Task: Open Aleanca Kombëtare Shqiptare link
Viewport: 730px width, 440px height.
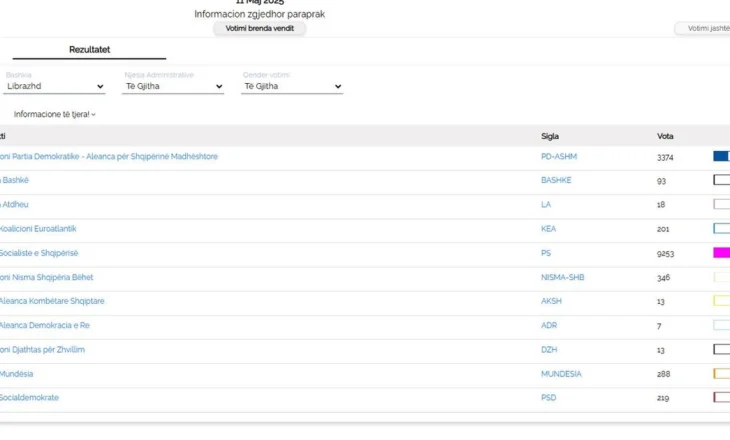Action: (52, 301)
